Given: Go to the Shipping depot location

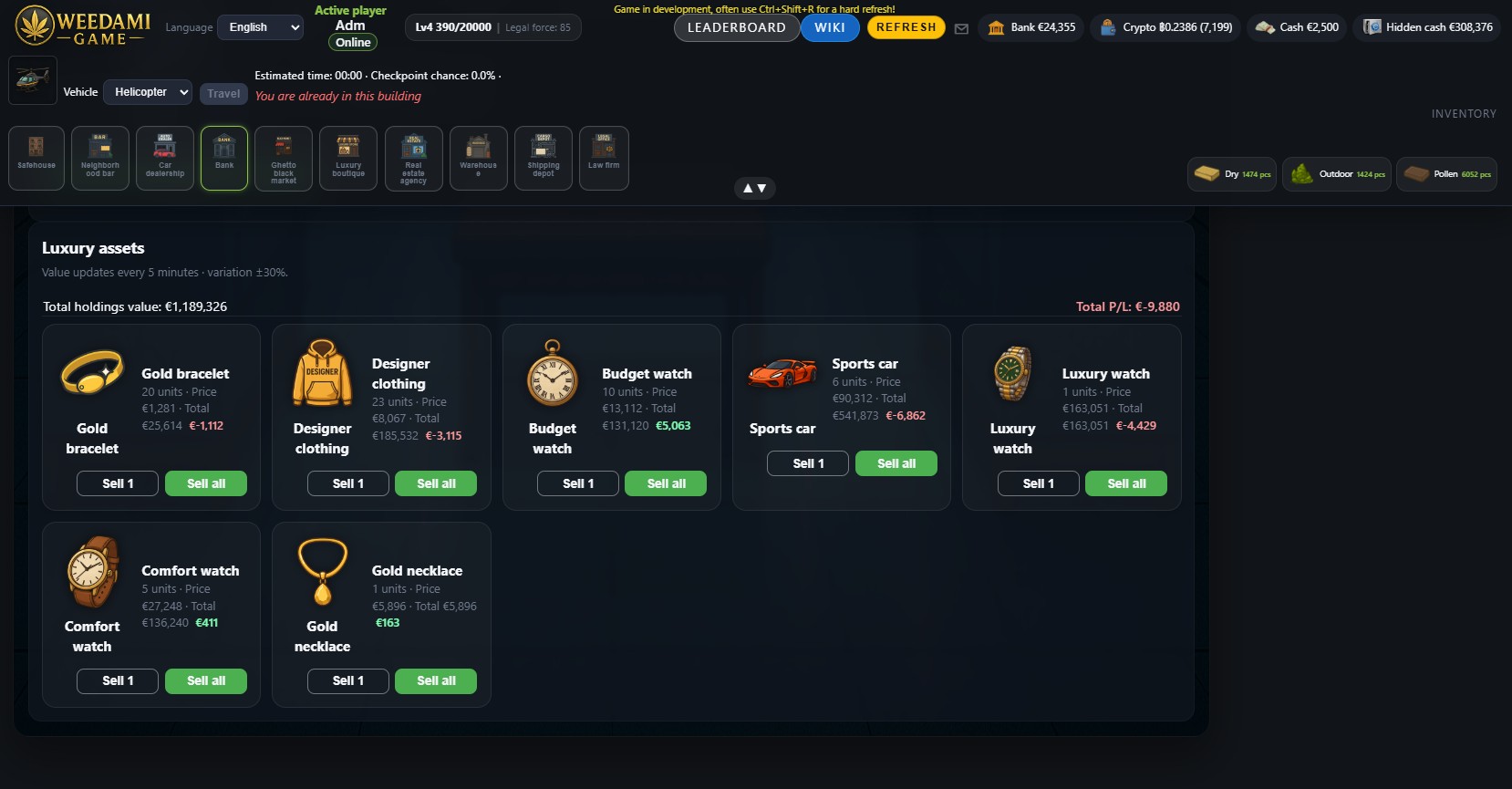Looking at the screenshot, I should pos(544,158).
